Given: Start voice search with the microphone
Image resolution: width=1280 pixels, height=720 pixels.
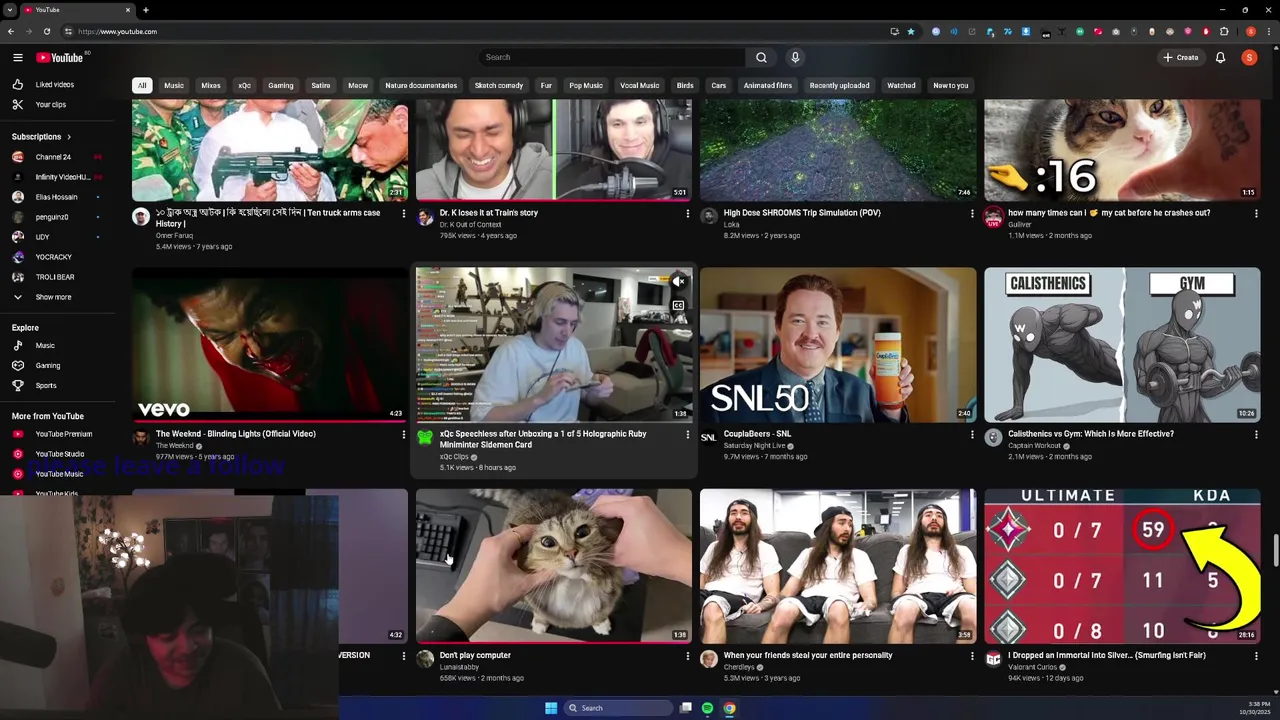Looking at the screenshot, I should point(795,57).
